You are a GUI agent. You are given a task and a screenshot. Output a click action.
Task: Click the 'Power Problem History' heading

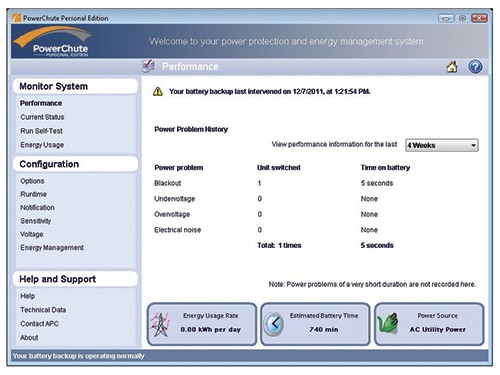(191, 129)
